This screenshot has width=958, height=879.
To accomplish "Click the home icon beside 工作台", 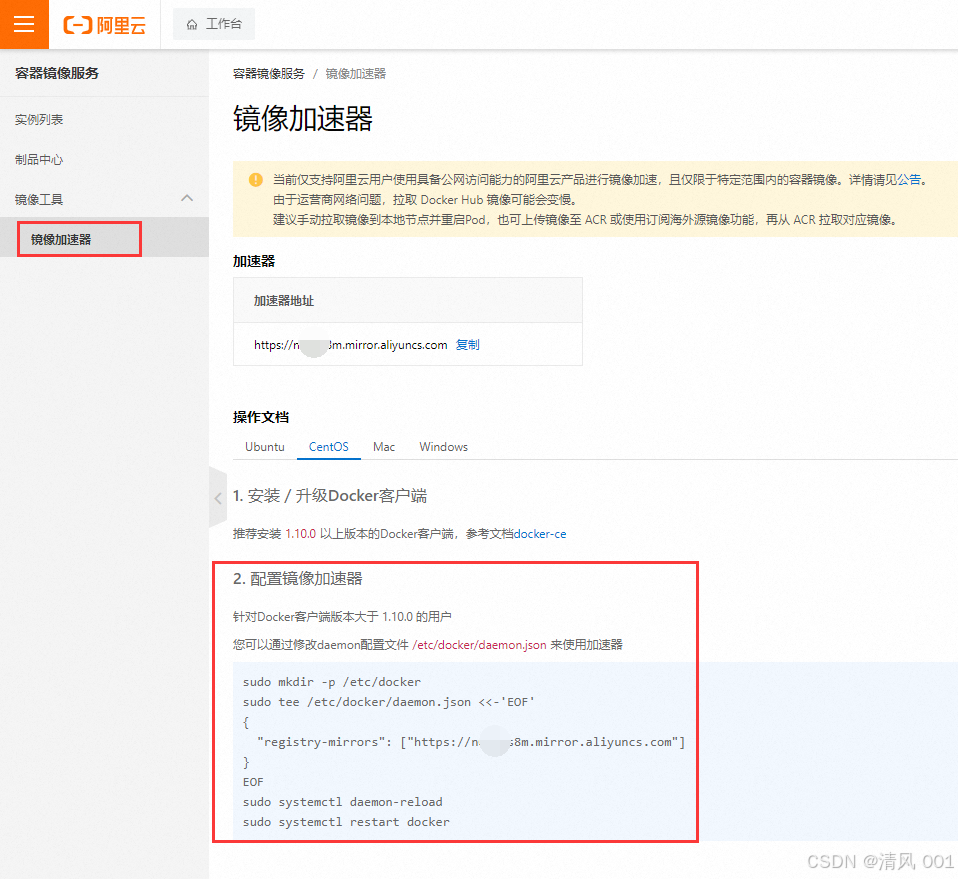I will [x=192, y=24].
